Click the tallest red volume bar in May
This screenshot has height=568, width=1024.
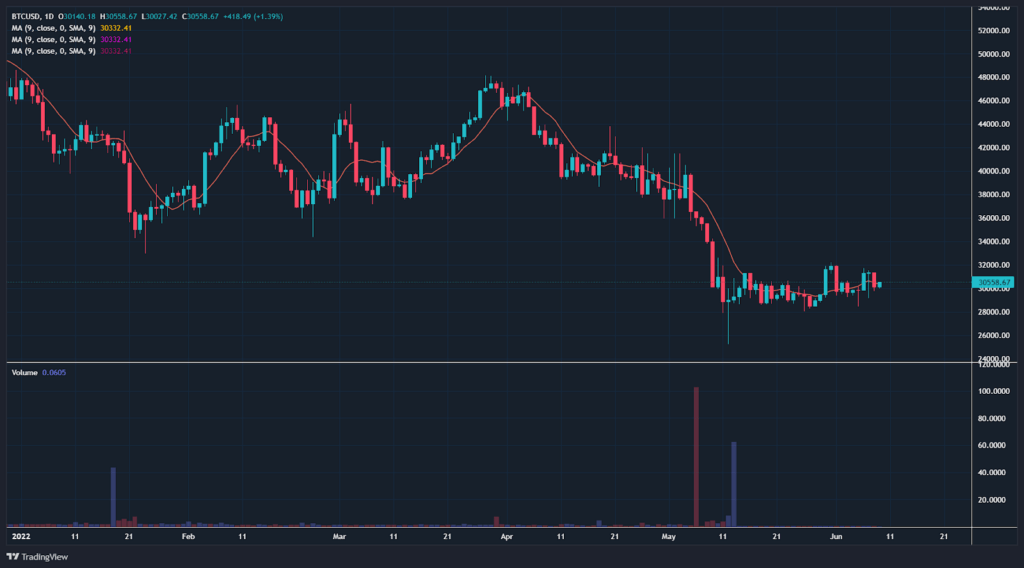point(696,457)
